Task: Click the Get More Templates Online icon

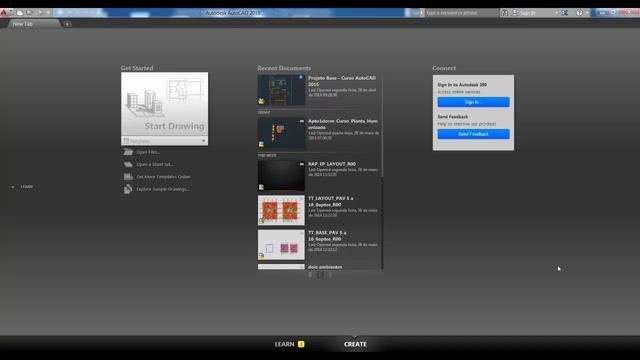Action: pyautogui.click(x=128, y=177)
